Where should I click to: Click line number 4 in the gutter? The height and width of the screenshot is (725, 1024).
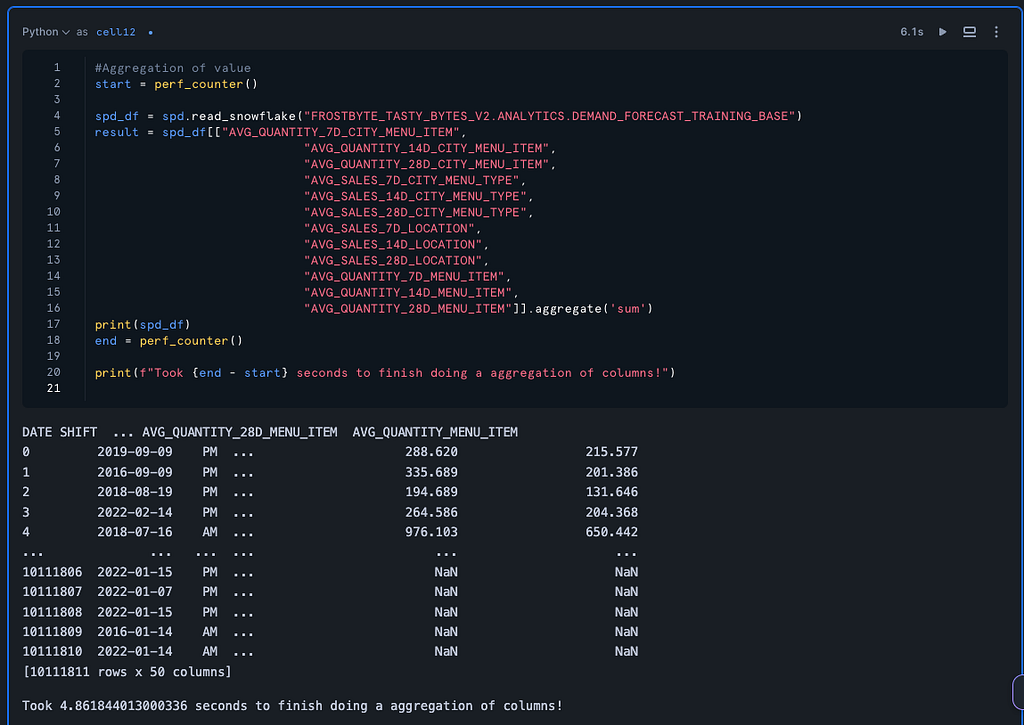click(x=57, y=116)
